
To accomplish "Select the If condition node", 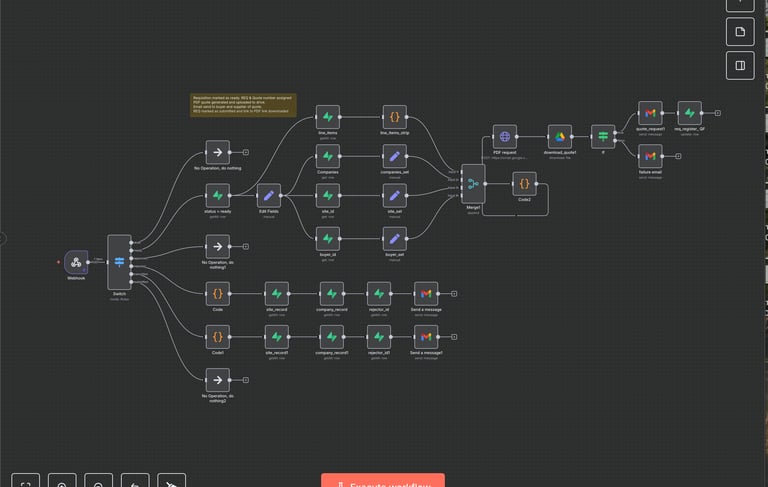I will pyautogui.click(x=603, y=137).
